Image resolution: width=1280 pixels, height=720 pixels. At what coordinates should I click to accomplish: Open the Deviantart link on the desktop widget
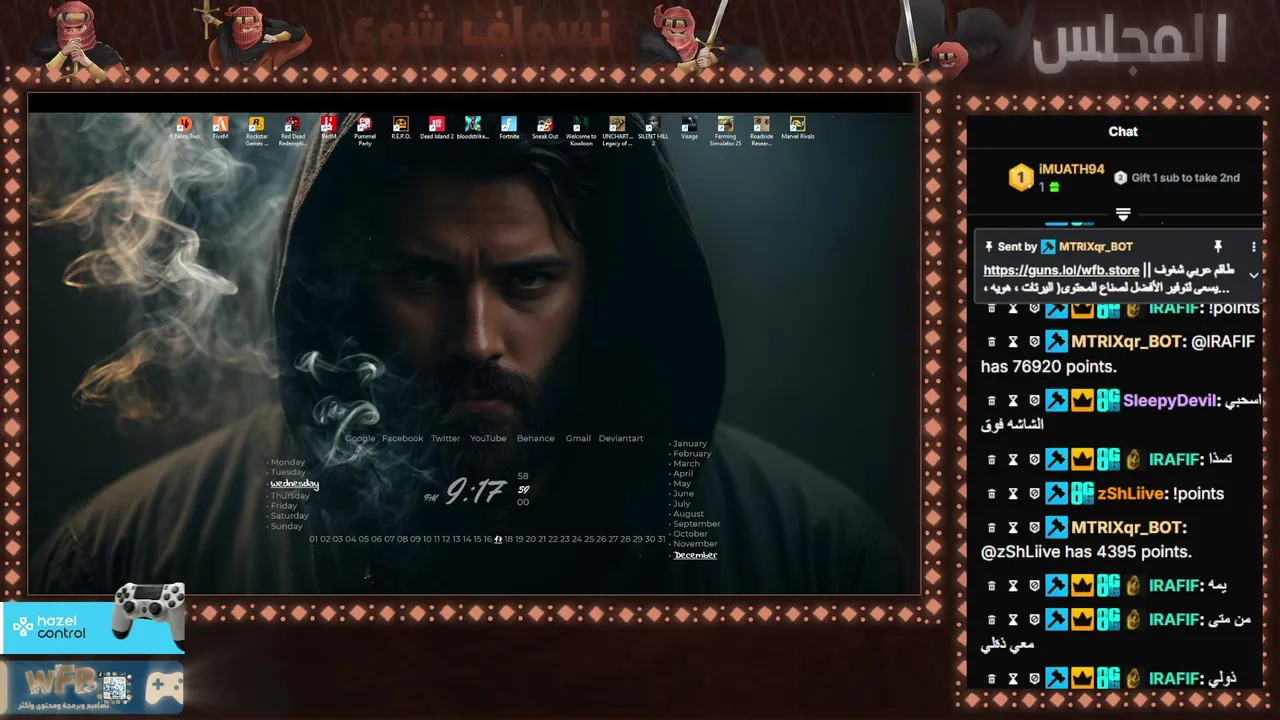(621, 438)
